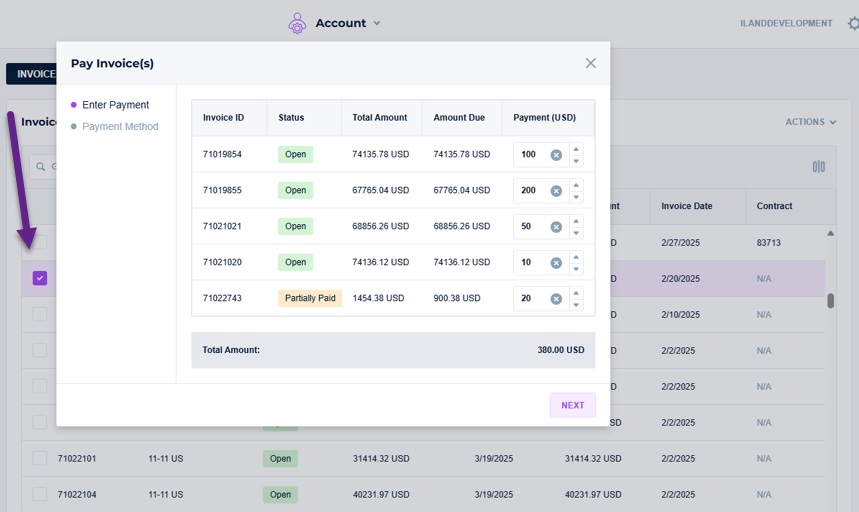The width and height of the screenshot is (859, 512).
Task: Close the Pay Invoice(s) dialog
Action: (591, 63)
